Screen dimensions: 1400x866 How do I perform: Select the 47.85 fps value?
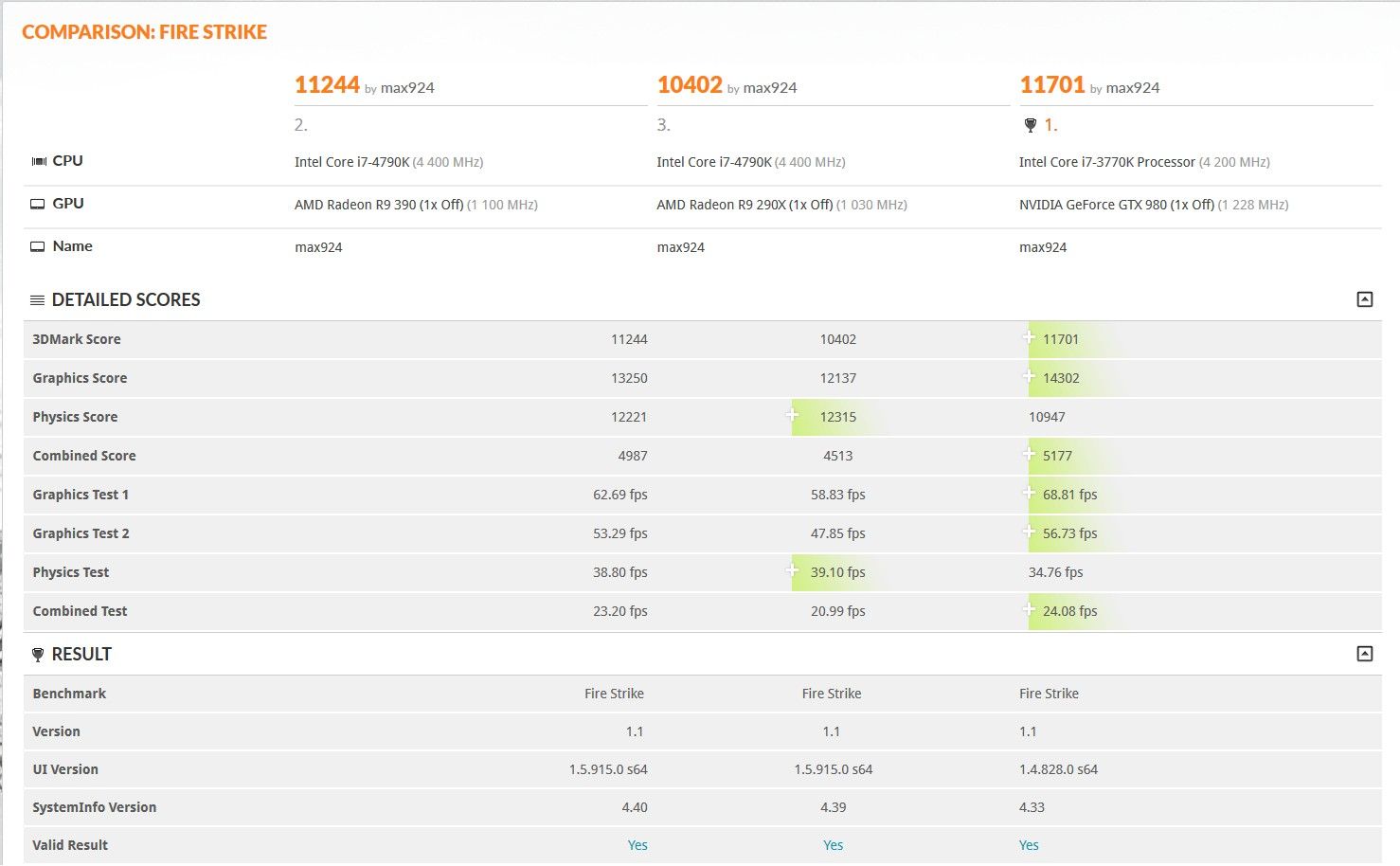[838, 533]
